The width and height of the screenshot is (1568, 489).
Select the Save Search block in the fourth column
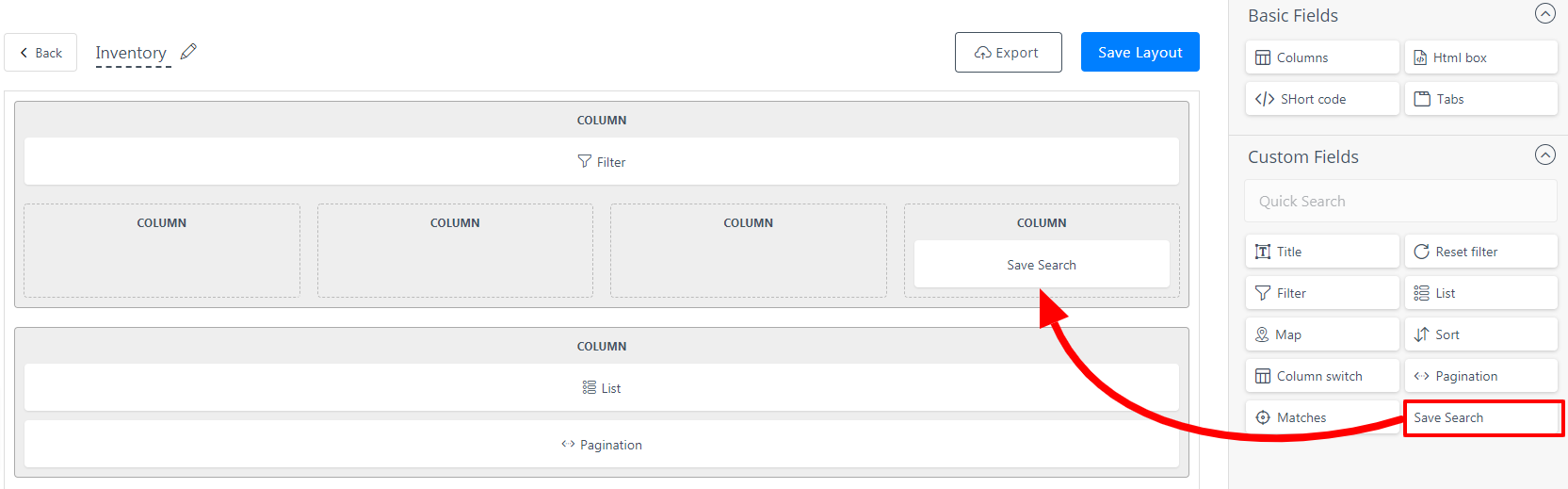1041,265
